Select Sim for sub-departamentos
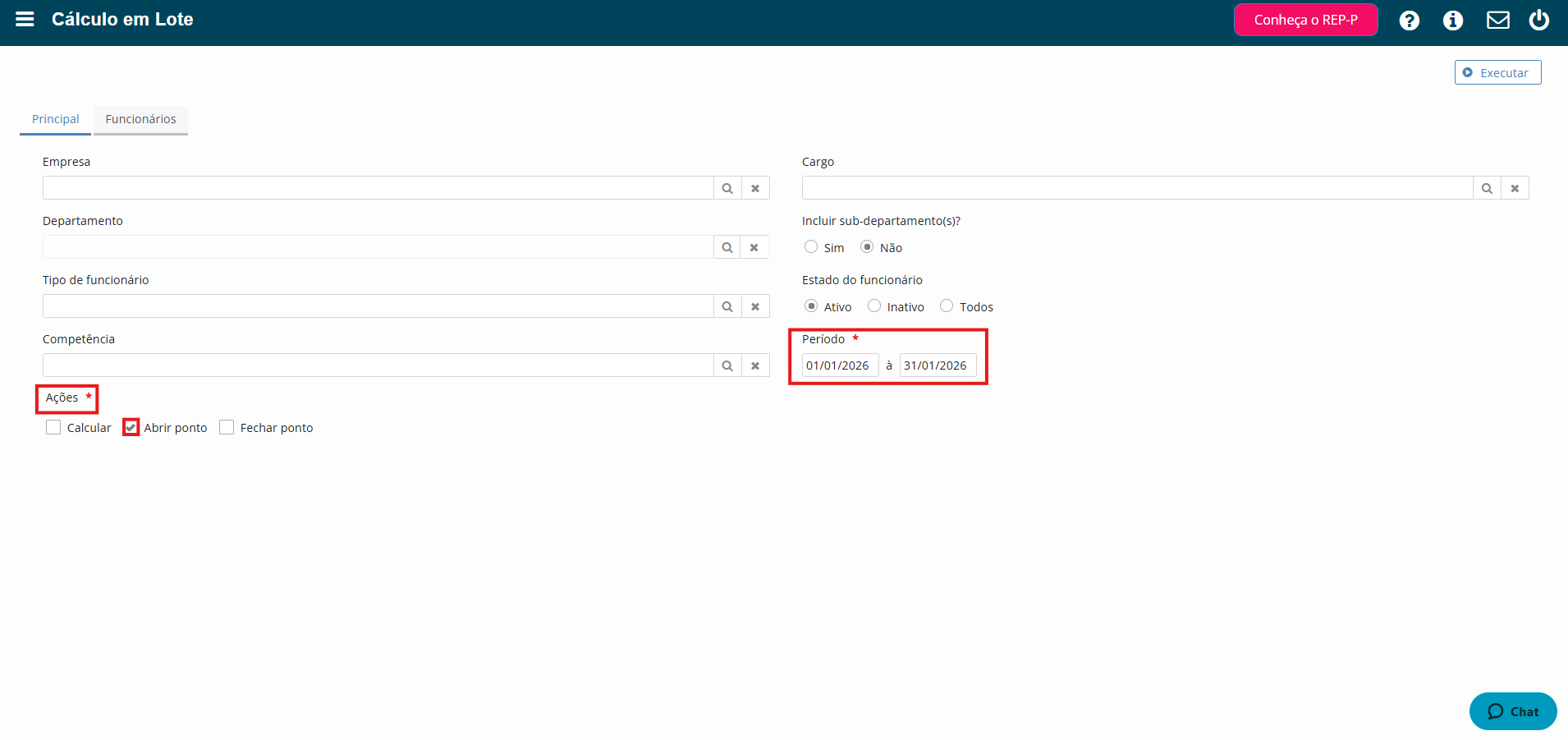Viewport: 1568px width, 740px height. [x=811, y=246]
